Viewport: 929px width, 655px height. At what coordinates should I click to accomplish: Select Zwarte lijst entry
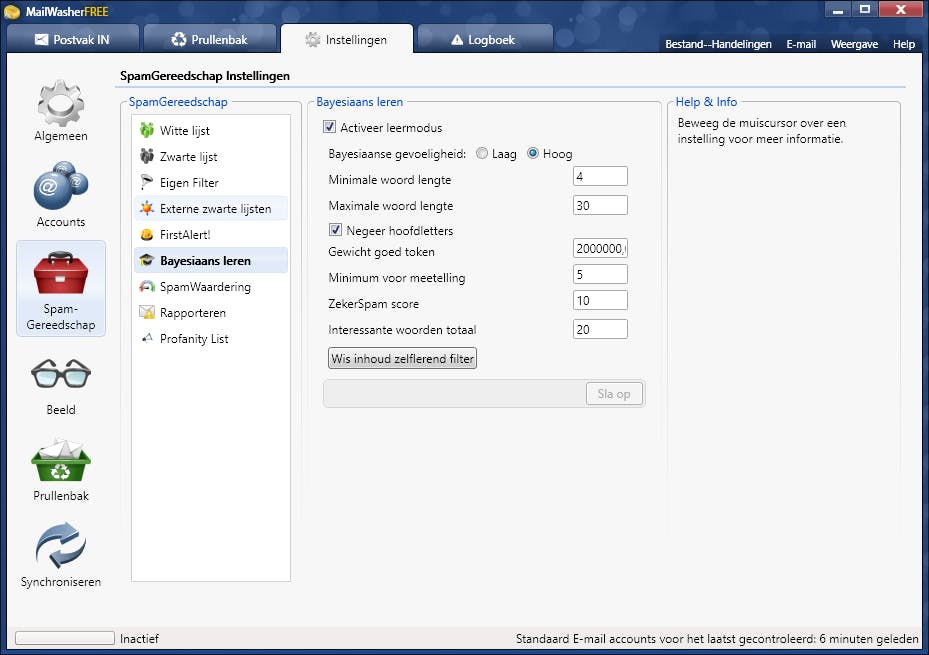pos(211,156)
